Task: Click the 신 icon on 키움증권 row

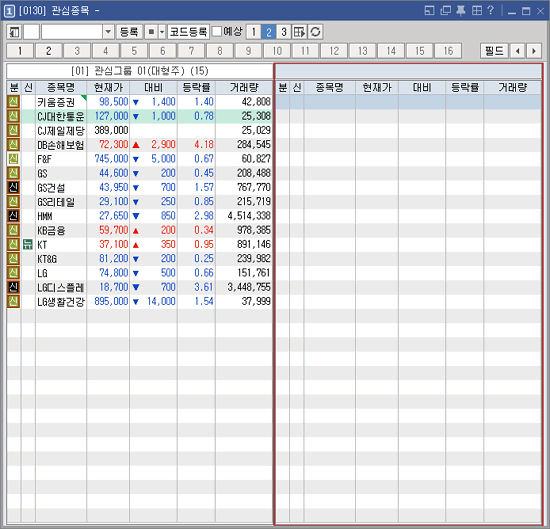Action: coord(13,102)
